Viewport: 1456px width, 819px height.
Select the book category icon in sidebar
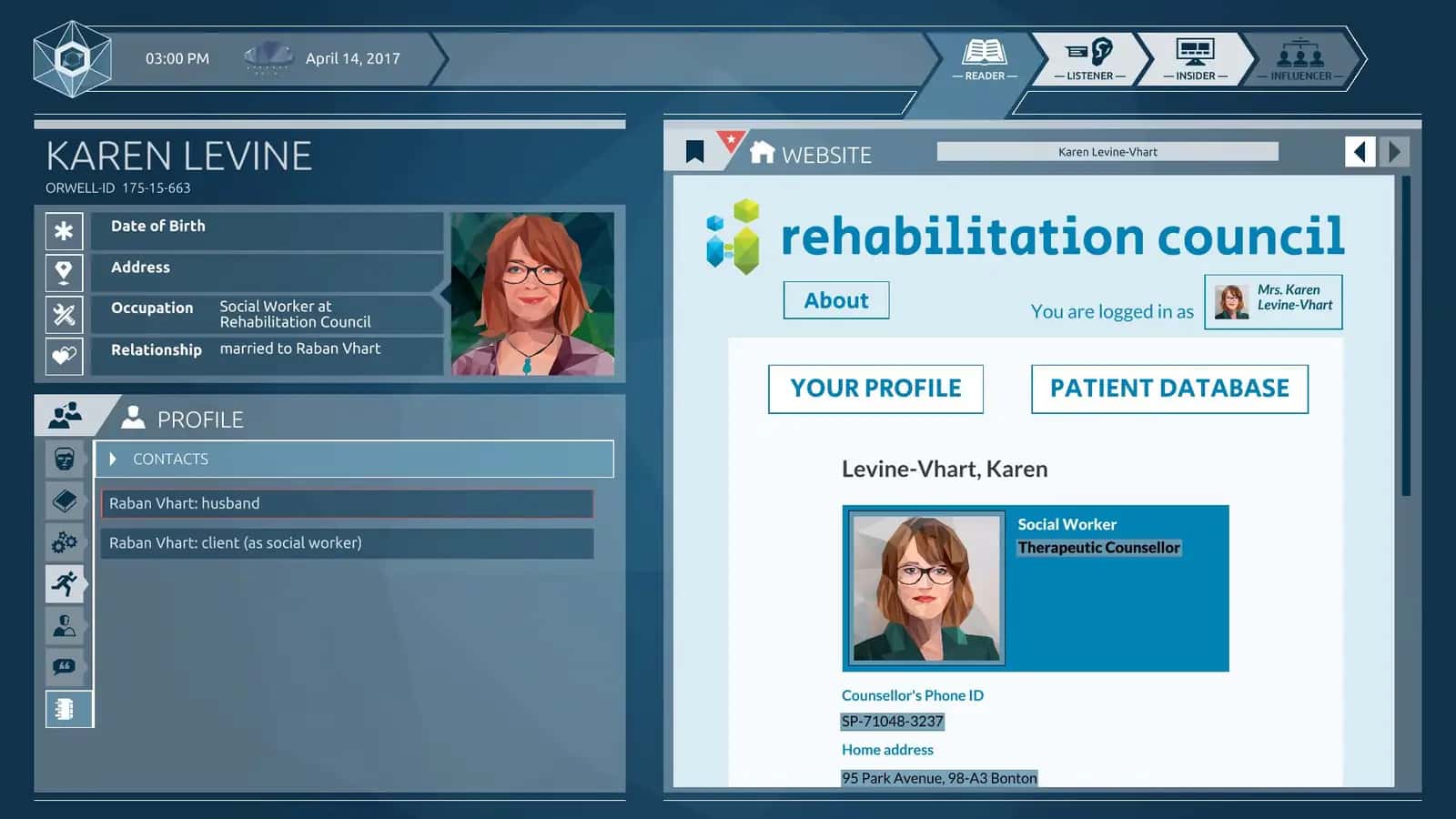[65, 500]
